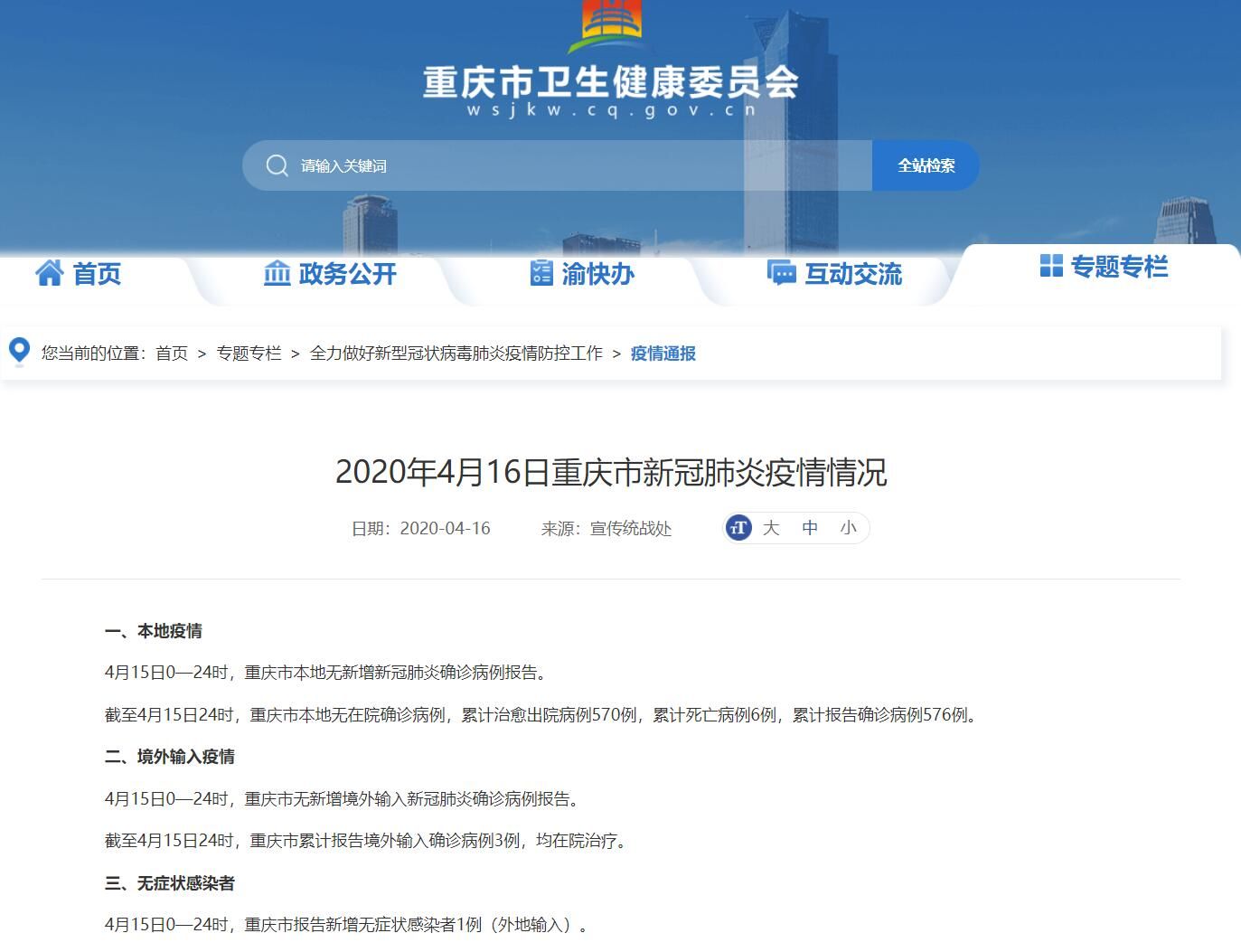Open 专题专栏 breadcrumb link

(x=249, y=353)
